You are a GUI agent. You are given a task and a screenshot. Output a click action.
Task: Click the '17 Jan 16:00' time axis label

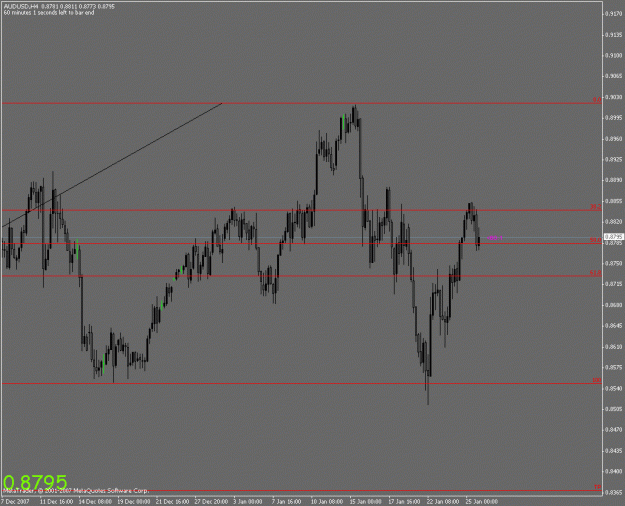click(x=404, y=501)
